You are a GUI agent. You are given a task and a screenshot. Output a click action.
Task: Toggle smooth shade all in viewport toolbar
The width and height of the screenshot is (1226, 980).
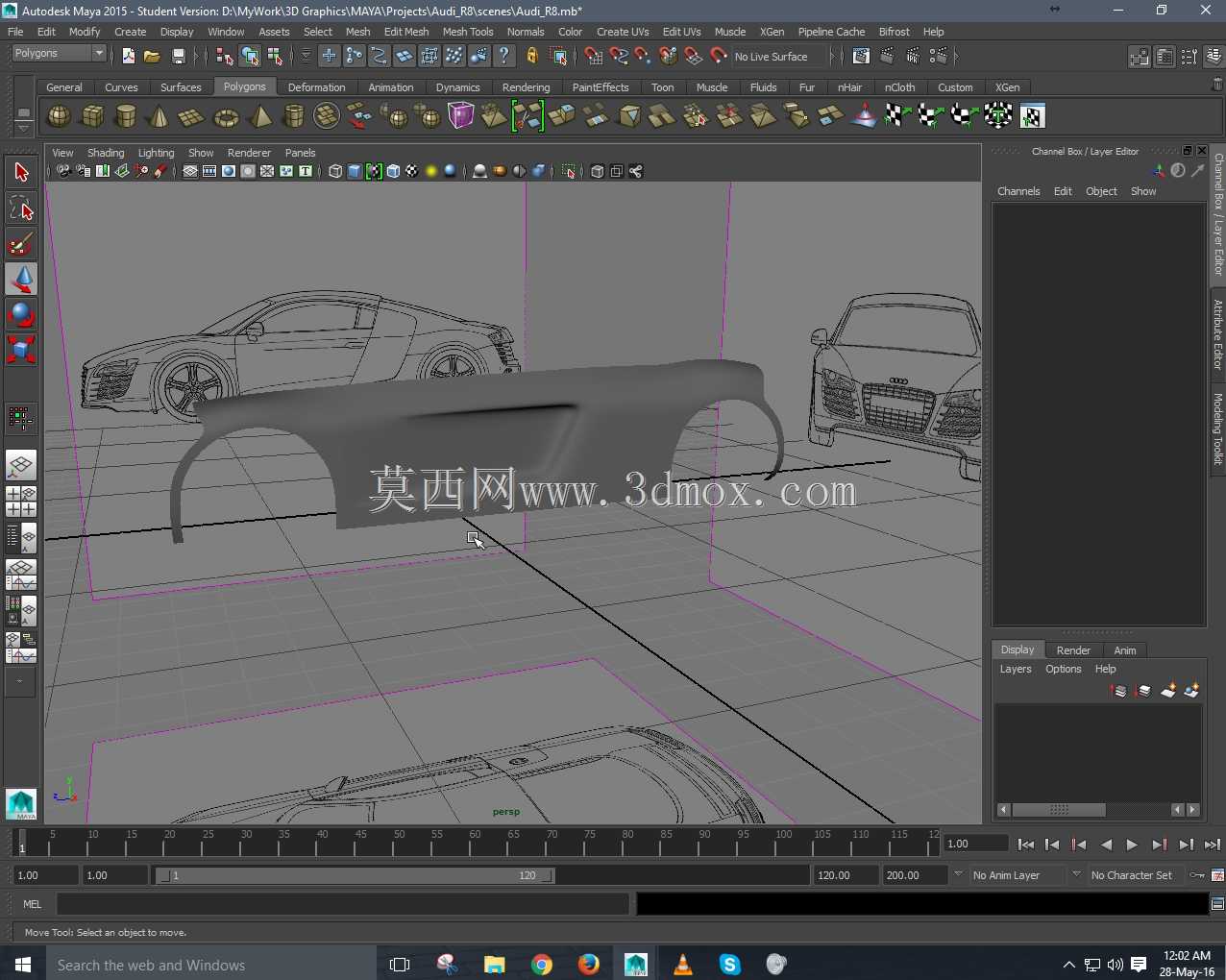355,172
